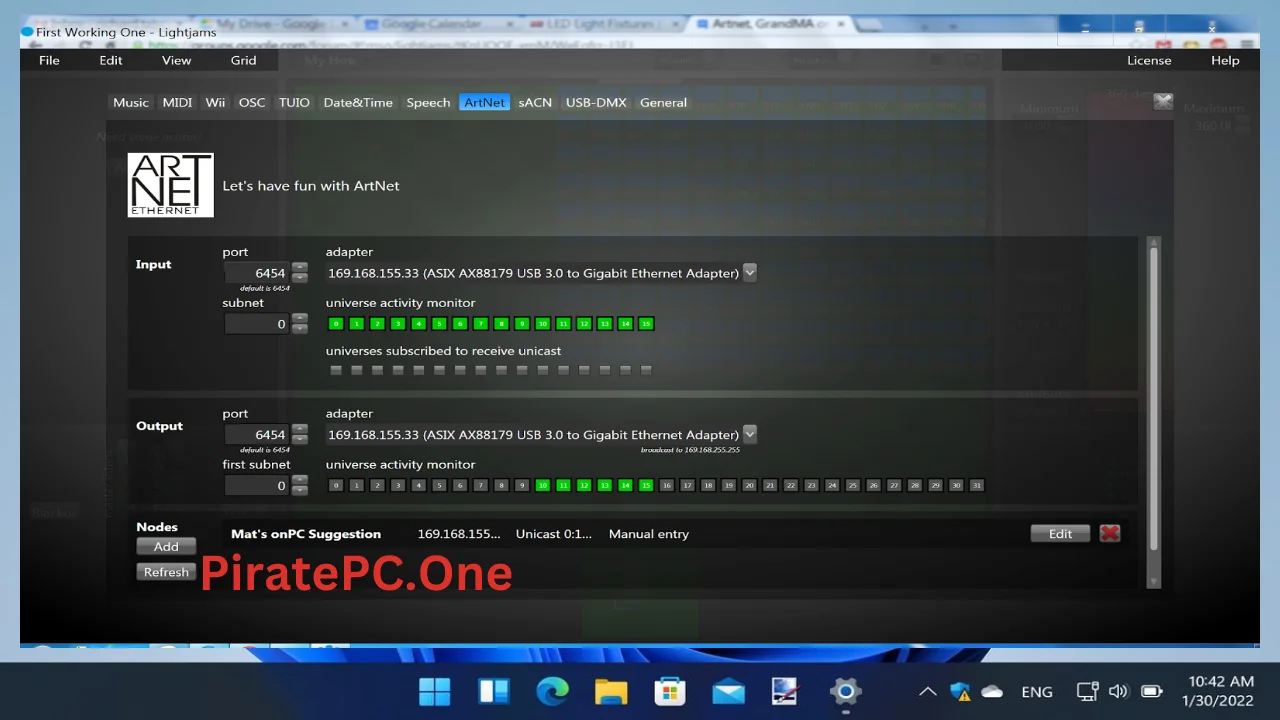The image size is (1280, 720).
Task: Open Microsoft Store from the taskbar
Action: pyautogui.click(x=670, y=691)
